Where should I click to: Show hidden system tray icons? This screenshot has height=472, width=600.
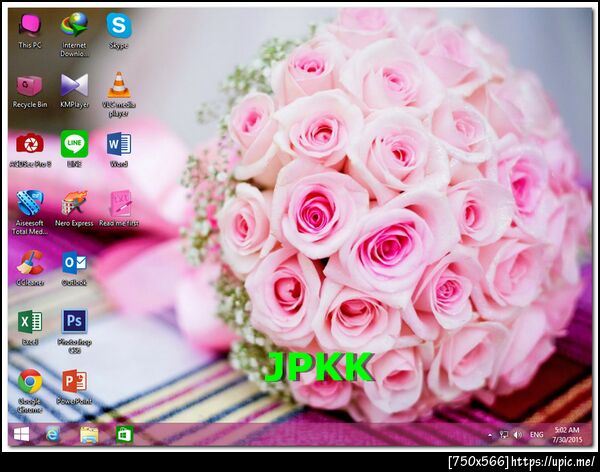pyautogui.click(x=490, y=435)
